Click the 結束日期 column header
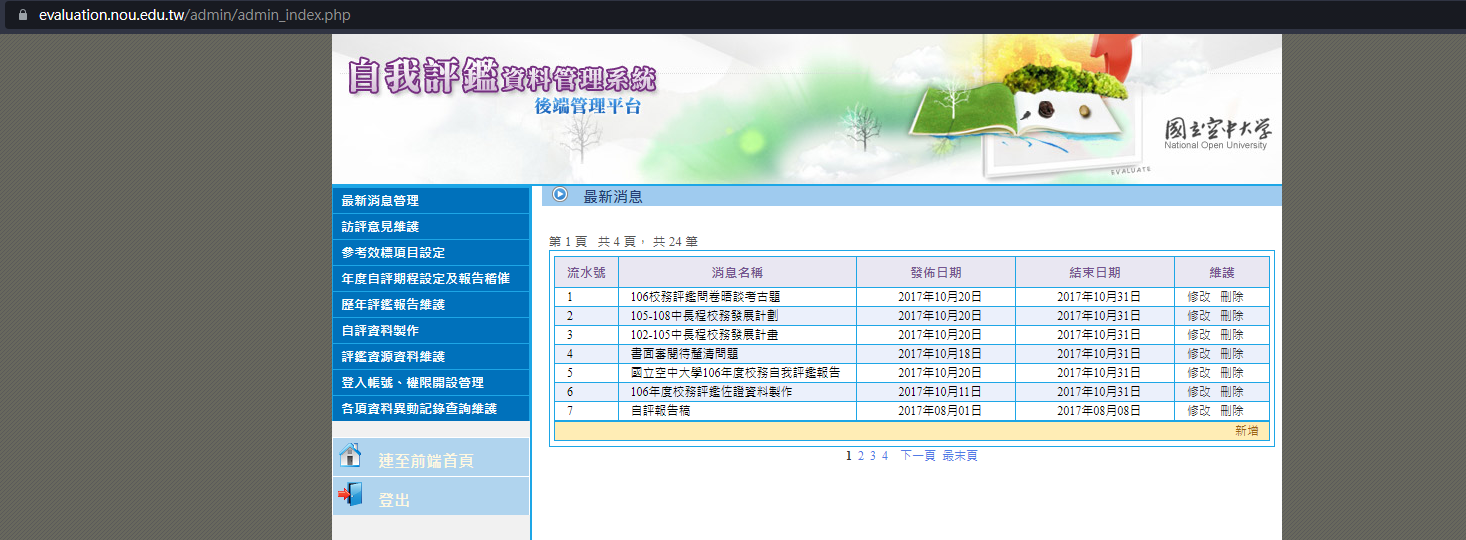Viewport: 1466px width, 540px height. [1095, 273]
